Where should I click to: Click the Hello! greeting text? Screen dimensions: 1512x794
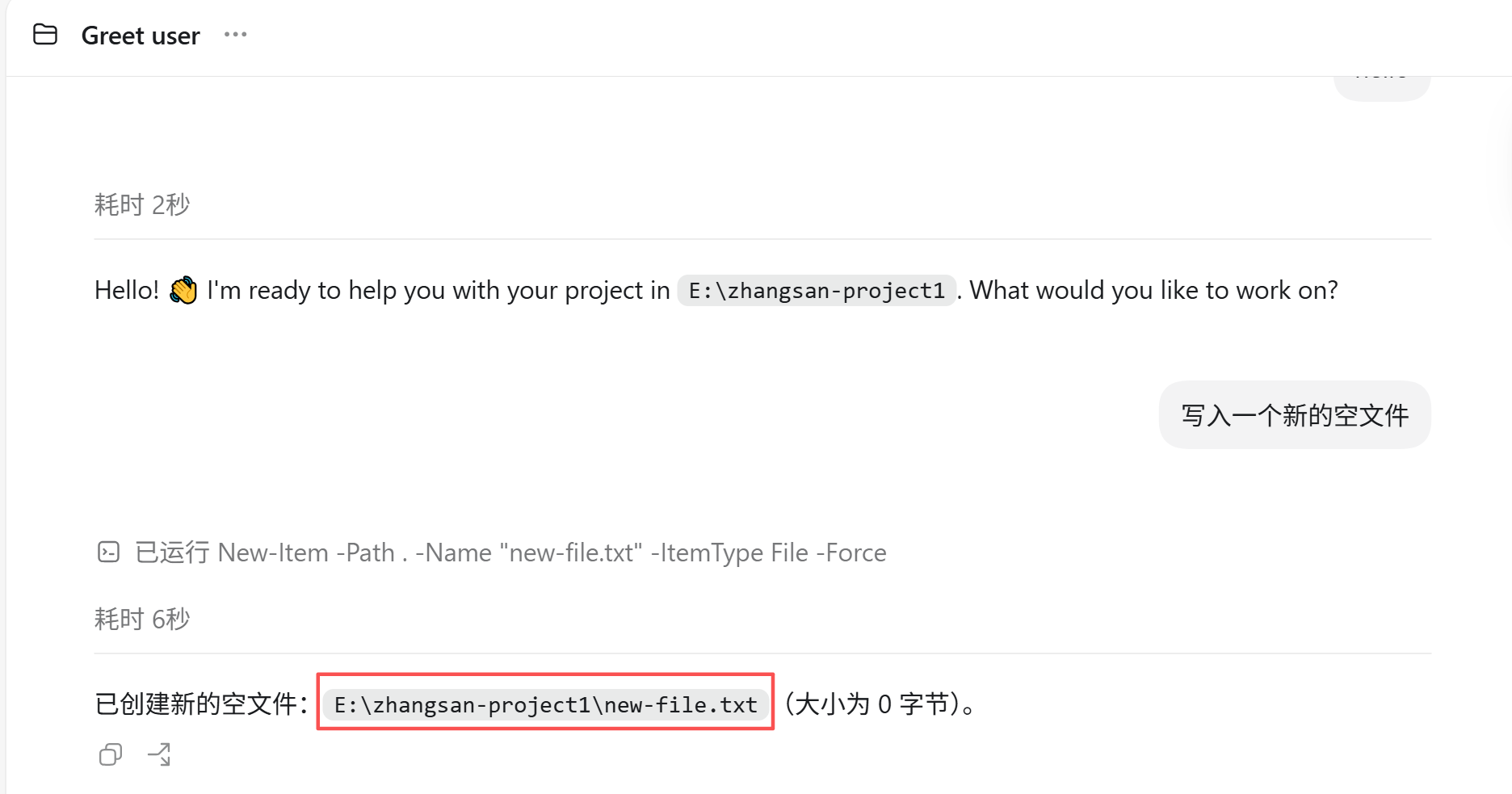(x=127, y=290)
